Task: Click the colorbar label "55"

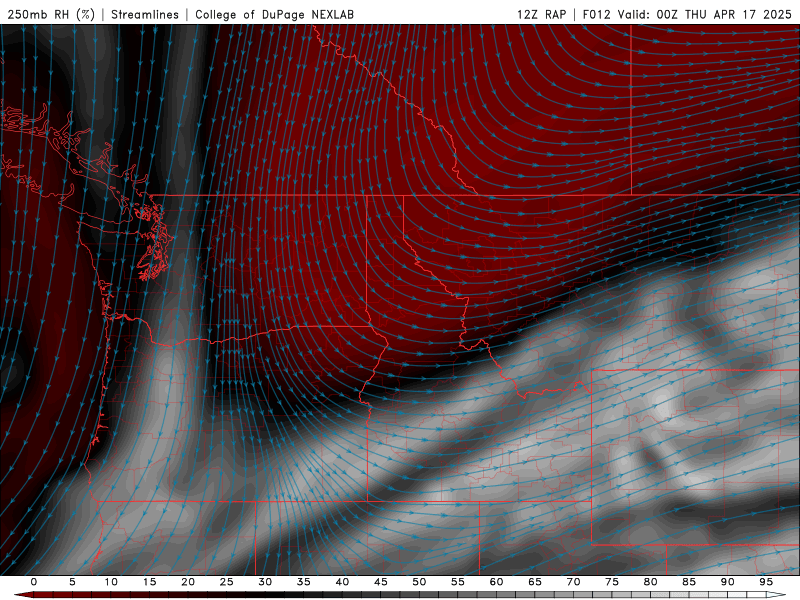Action: (458, 582)
